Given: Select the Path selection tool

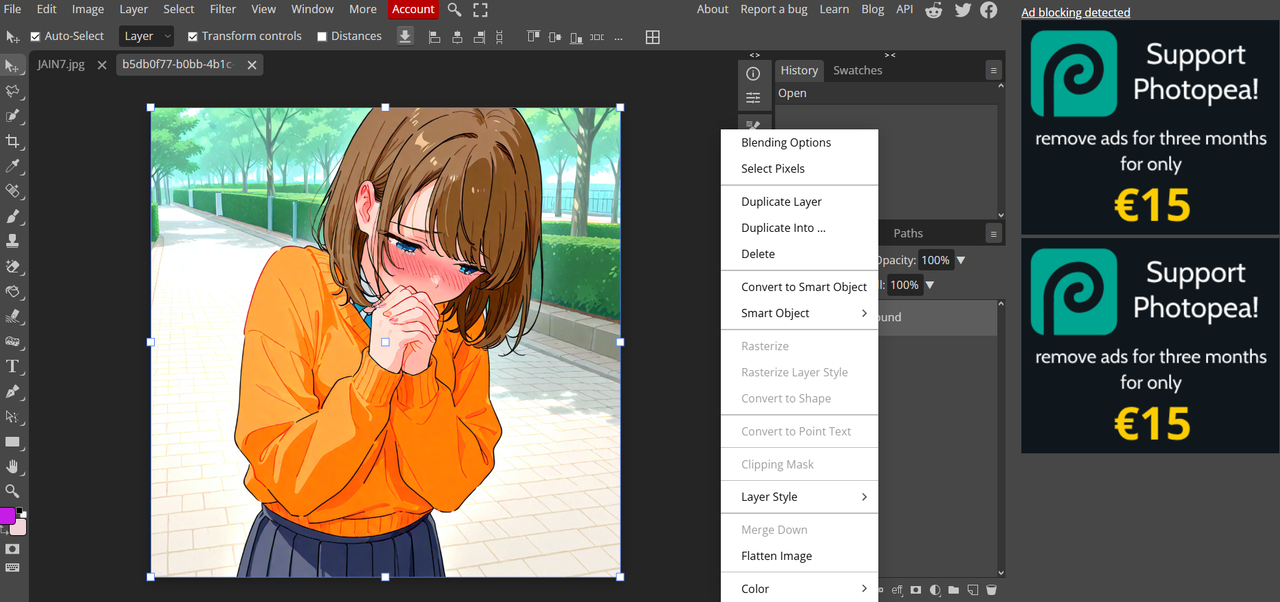Looking at the screenshot, I should click(x=13, y=416).
